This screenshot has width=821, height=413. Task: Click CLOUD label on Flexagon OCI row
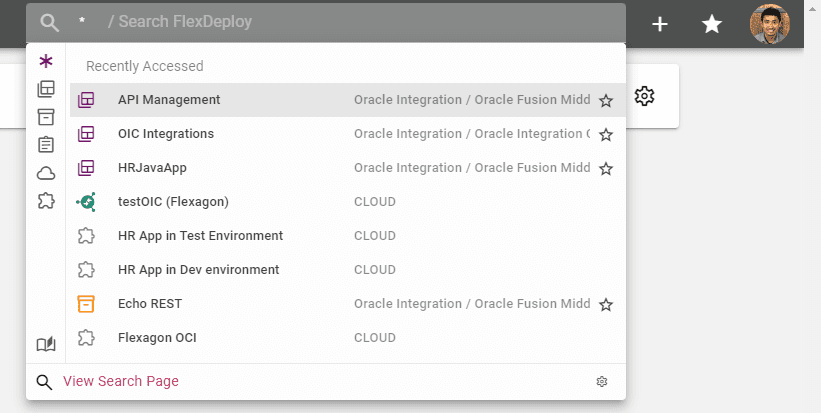point(375,338)
